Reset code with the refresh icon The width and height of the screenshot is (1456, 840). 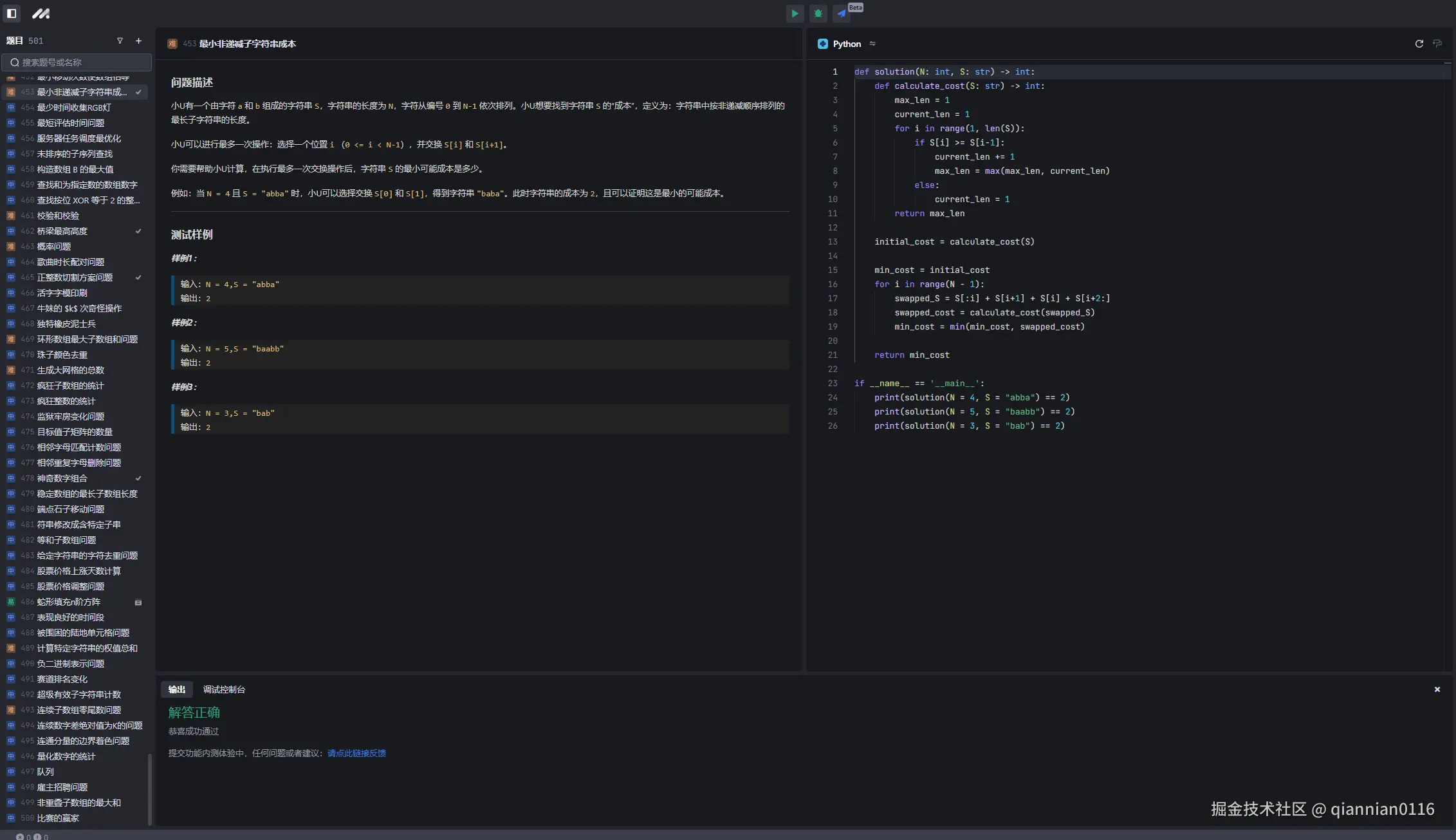tap(1419, 44)
